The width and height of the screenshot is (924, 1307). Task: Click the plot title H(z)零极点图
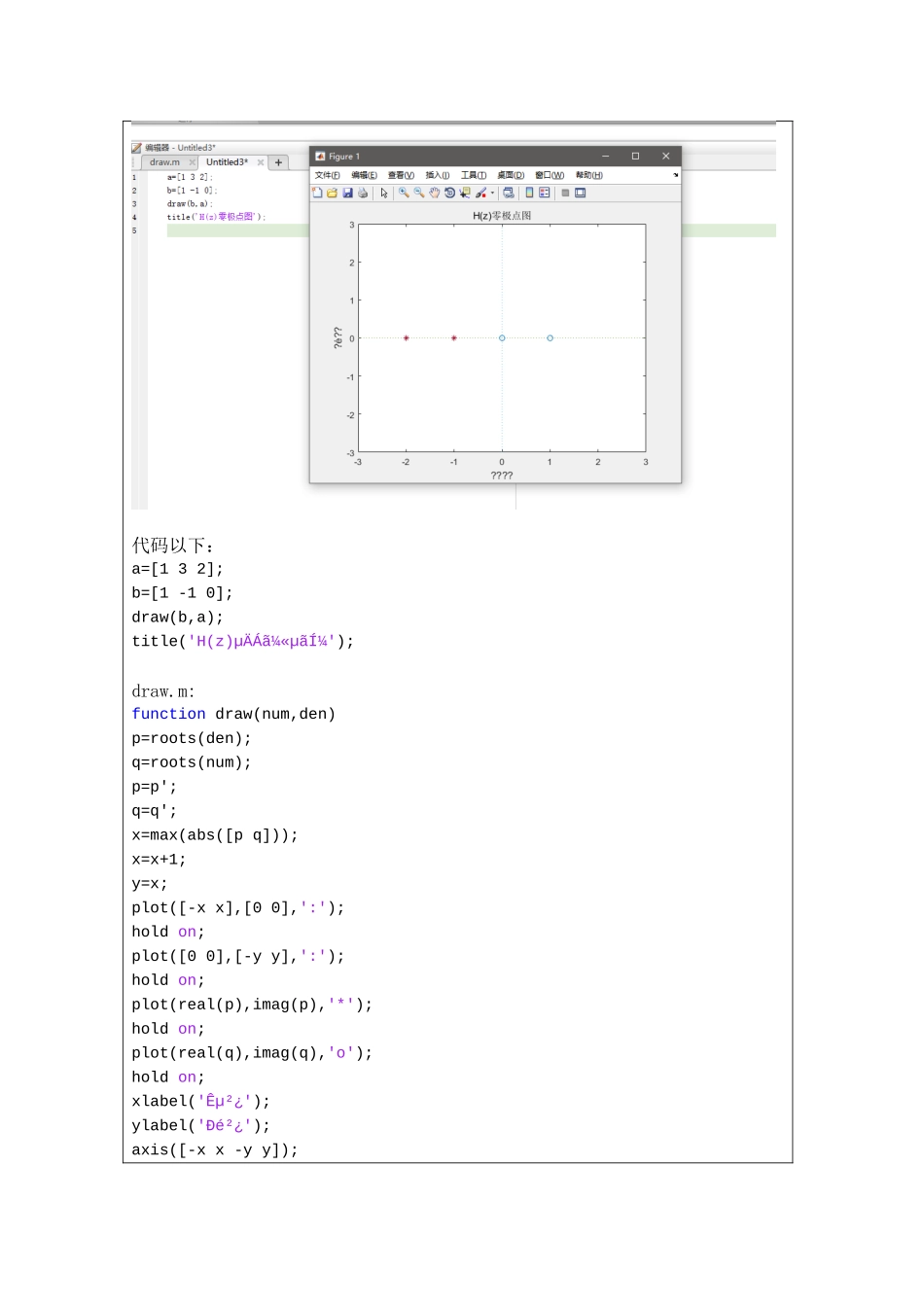[502, 216]
